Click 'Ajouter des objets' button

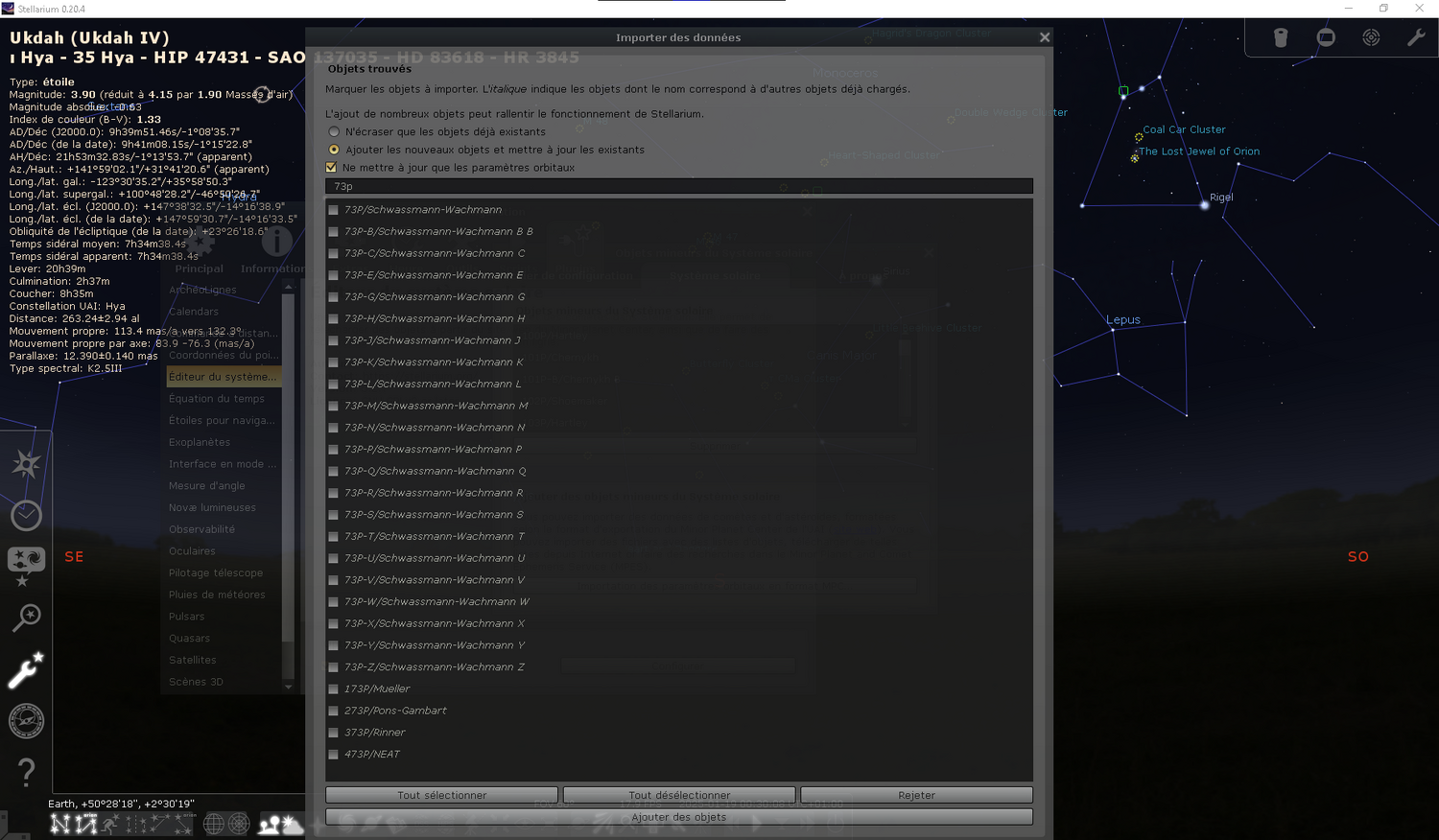click(679, 817)
